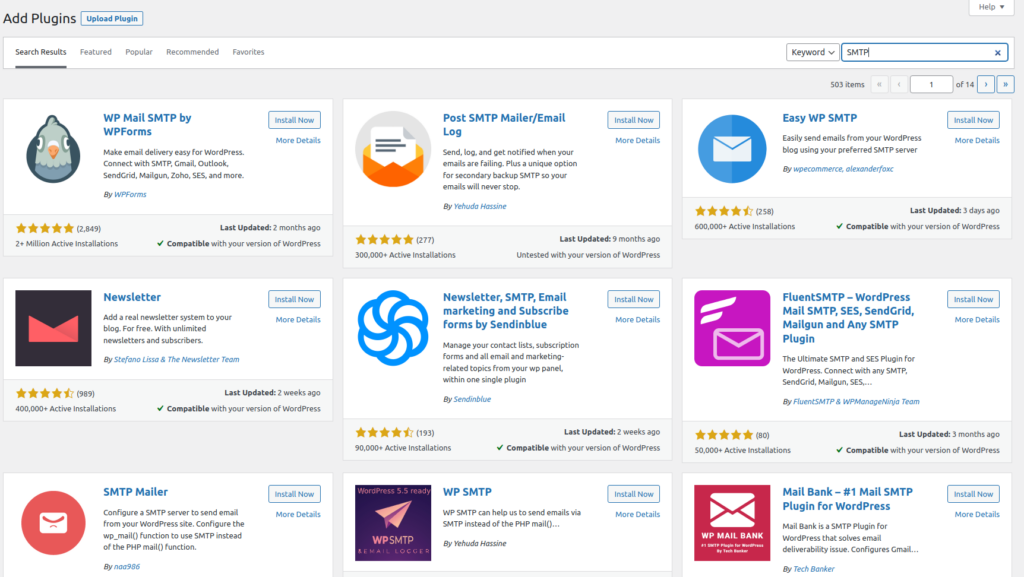Click the SMTP Mailer red circle icon

[54, 523]
